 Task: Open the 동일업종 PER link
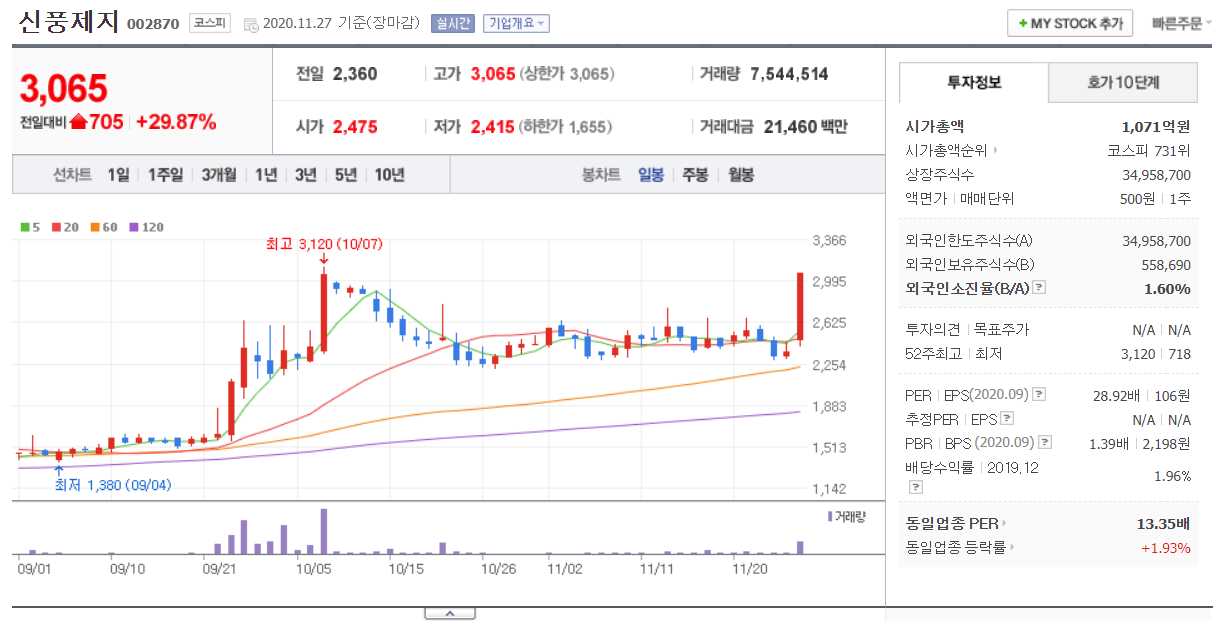952,523
